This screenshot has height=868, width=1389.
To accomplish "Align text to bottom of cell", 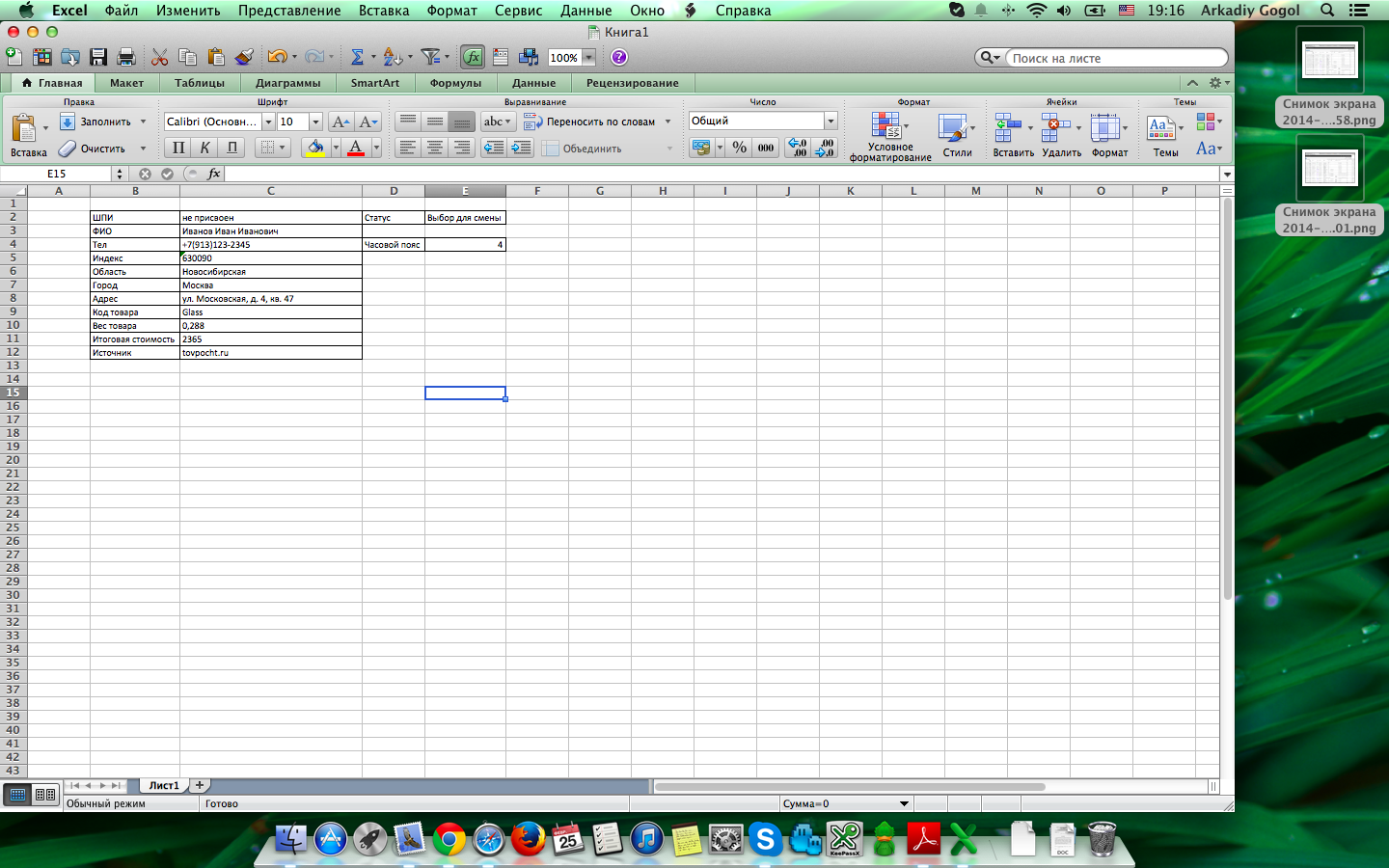I will point(462,122).
